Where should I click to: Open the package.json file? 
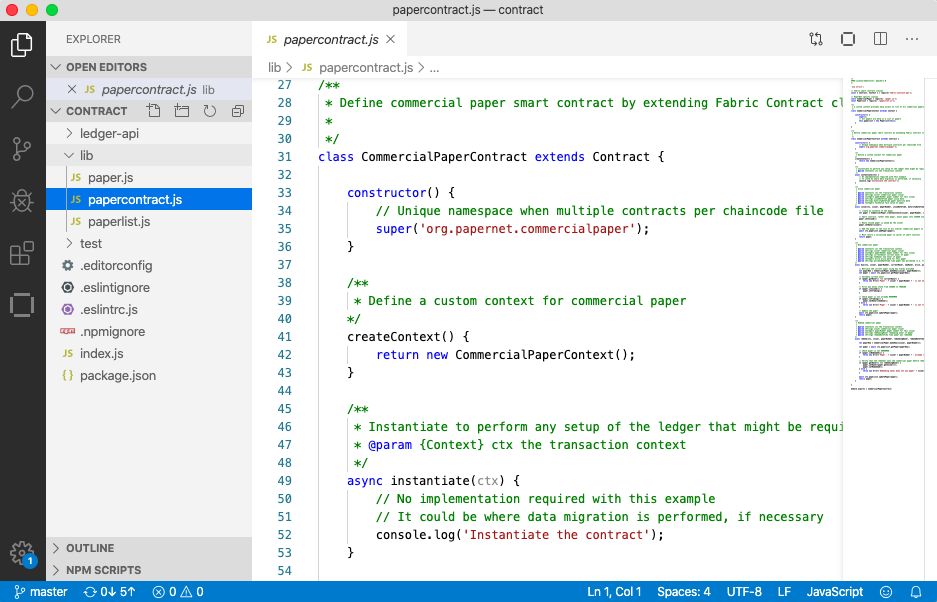[x=149, y=375]
